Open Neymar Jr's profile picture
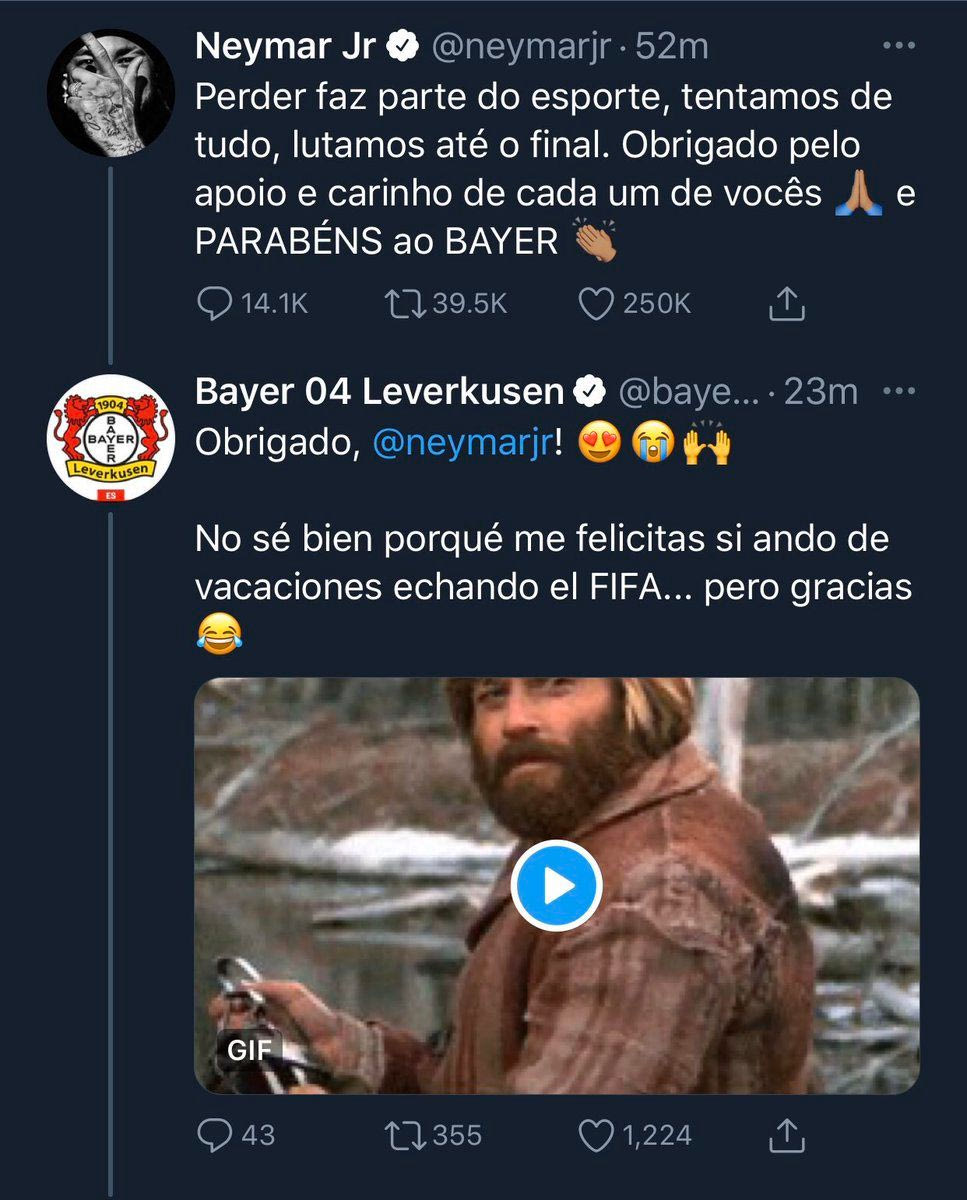967x1200 pixels. (x=110, y=90)
